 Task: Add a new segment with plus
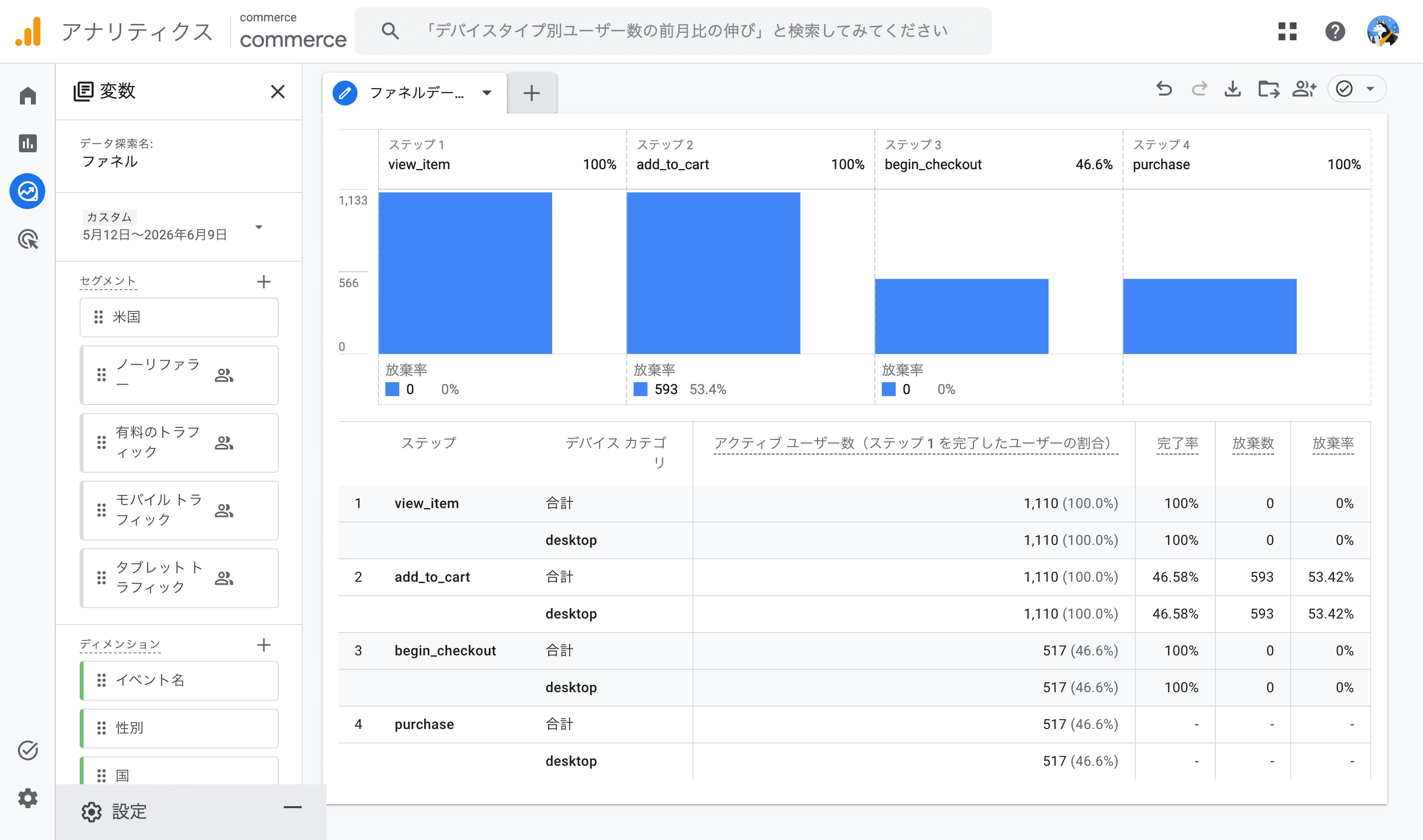pos(263,281)
